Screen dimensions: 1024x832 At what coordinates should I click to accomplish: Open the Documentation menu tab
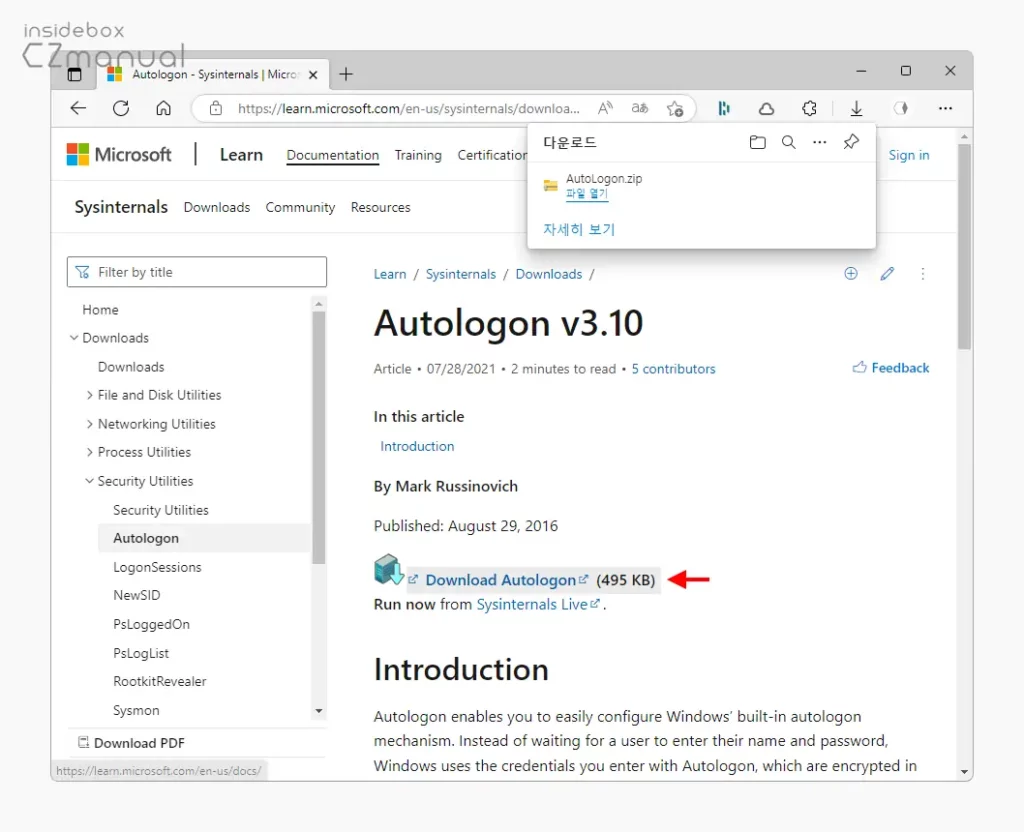tap(332, 155)
